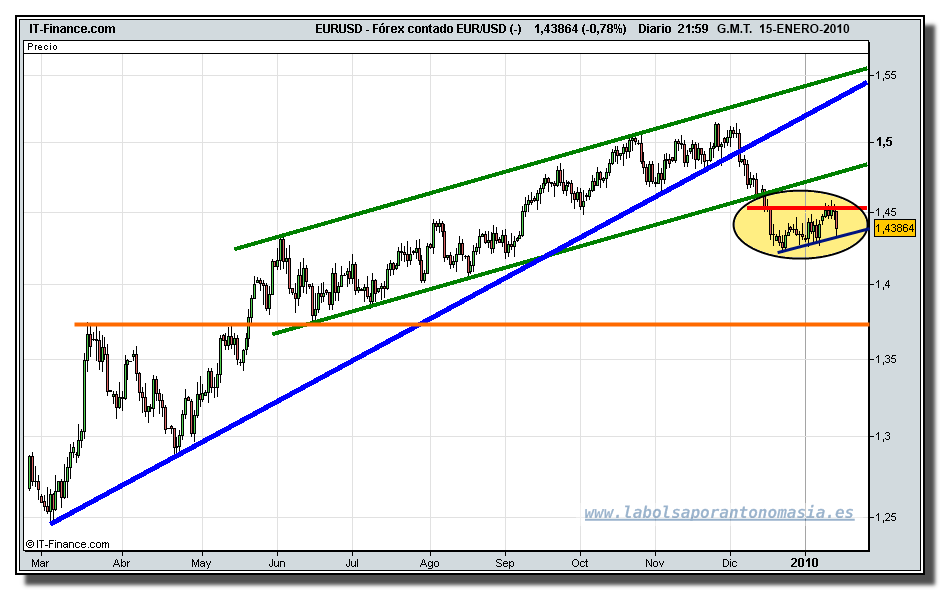
Task: Open the www.labolsaporantonomasia.es link
Action: 719,513
